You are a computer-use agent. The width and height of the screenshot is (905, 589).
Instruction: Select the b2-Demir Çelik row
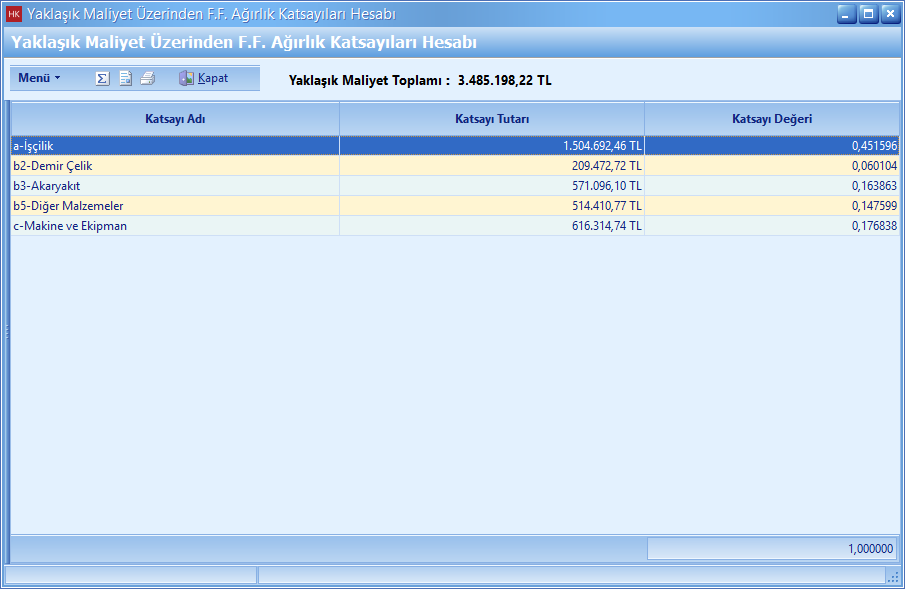tap(175, 166)
